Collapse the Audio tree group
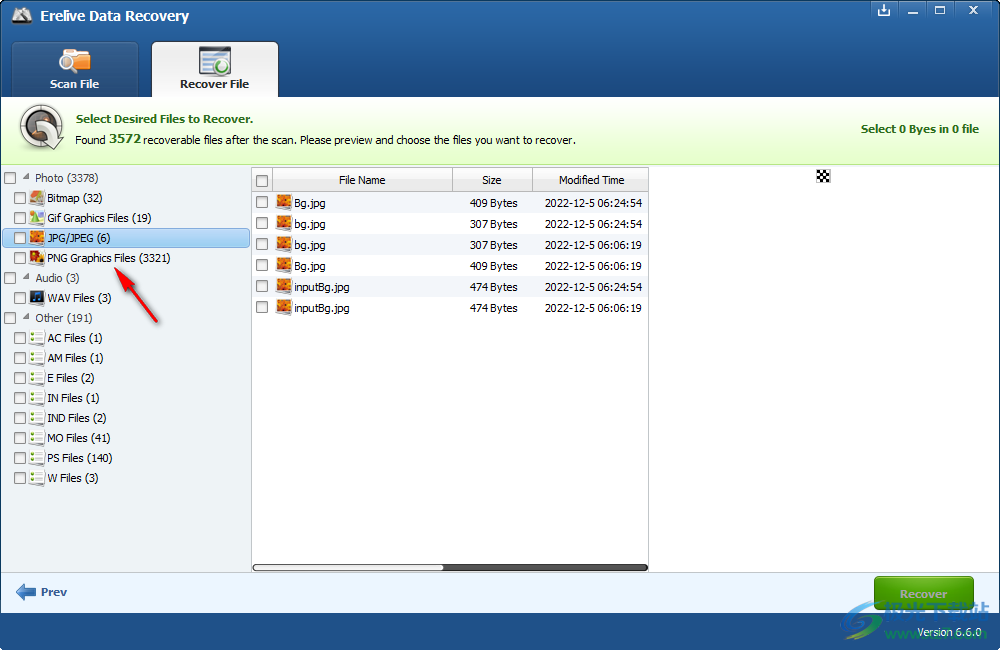Image resolution: width=1000 pixels, height=650 pixels. [x=26, y=276]
